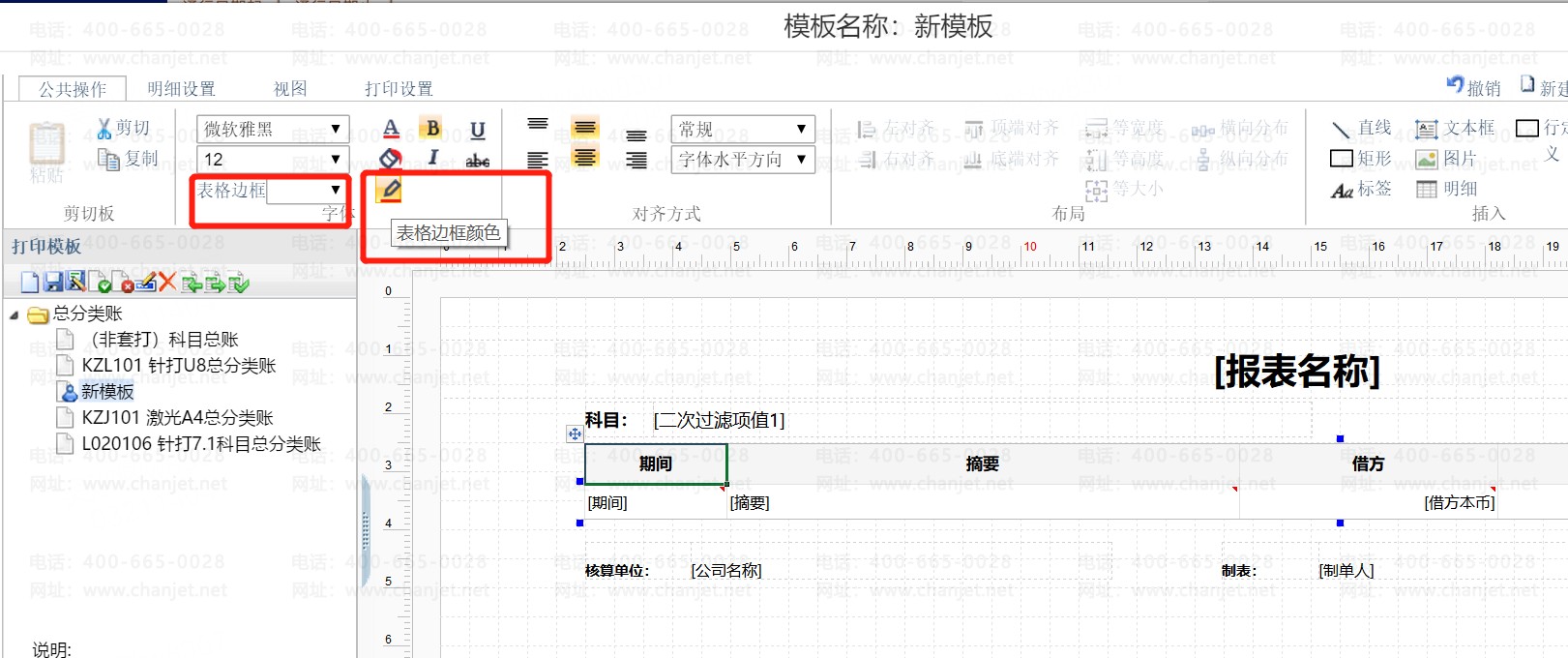Toggle italic I formatting

click(x=432, y=157)
